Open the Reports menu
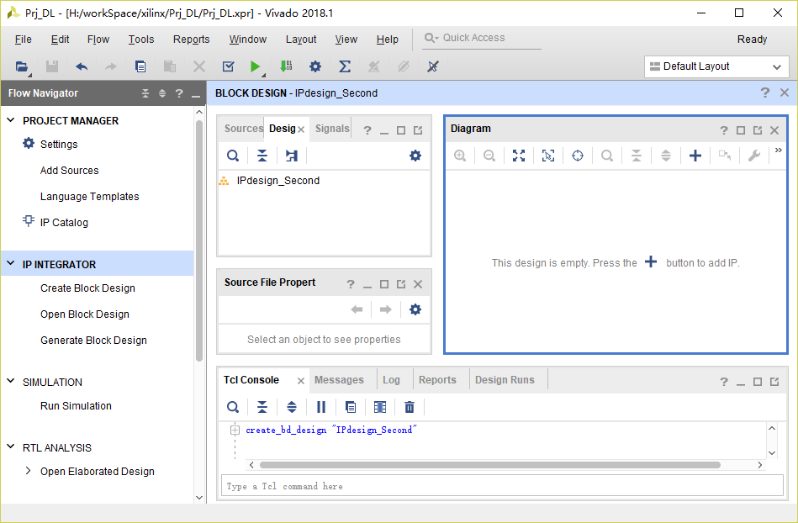 pyautogui.click(x=191, y=40)
